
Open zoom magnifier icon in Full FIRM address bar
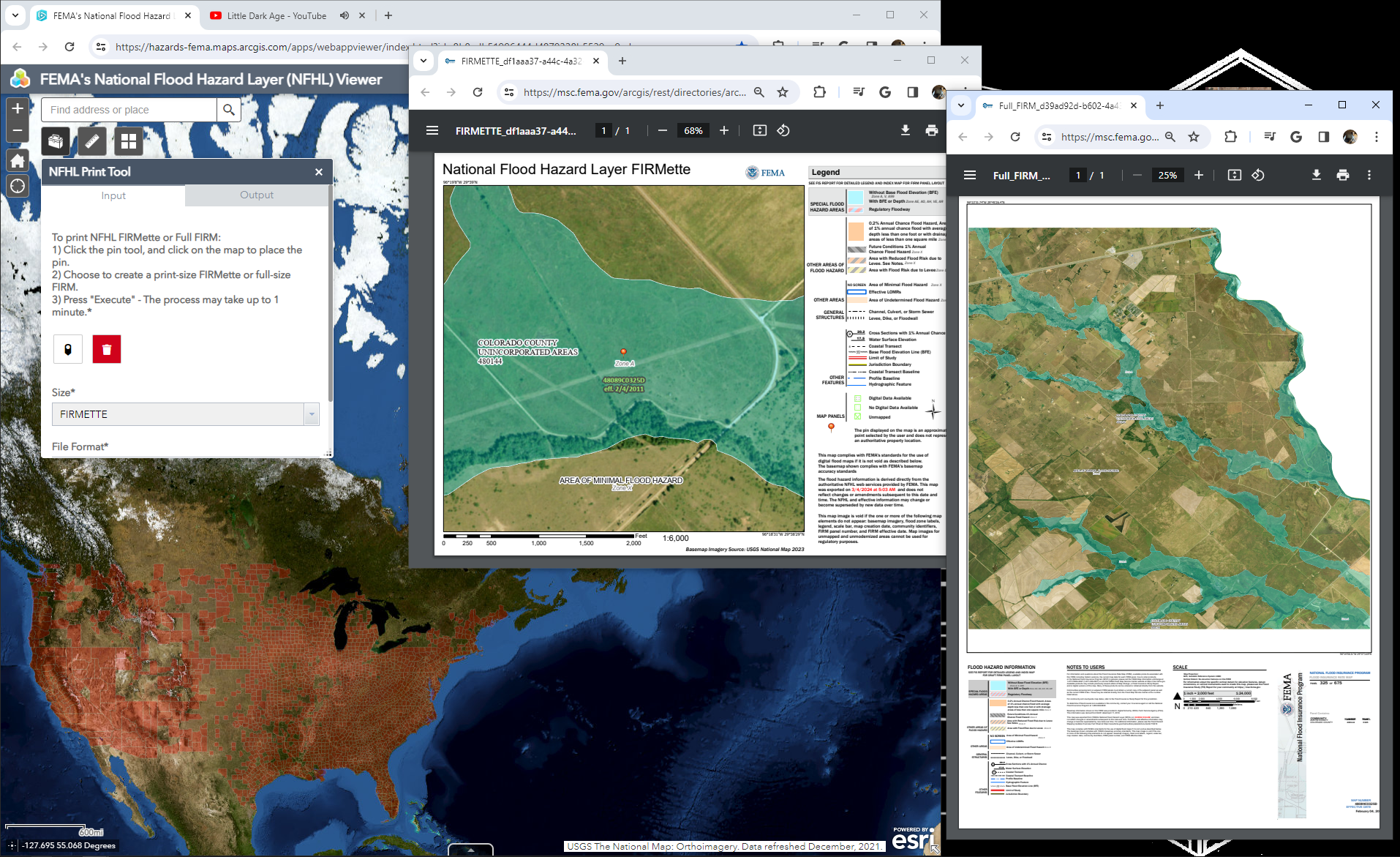1170,137
